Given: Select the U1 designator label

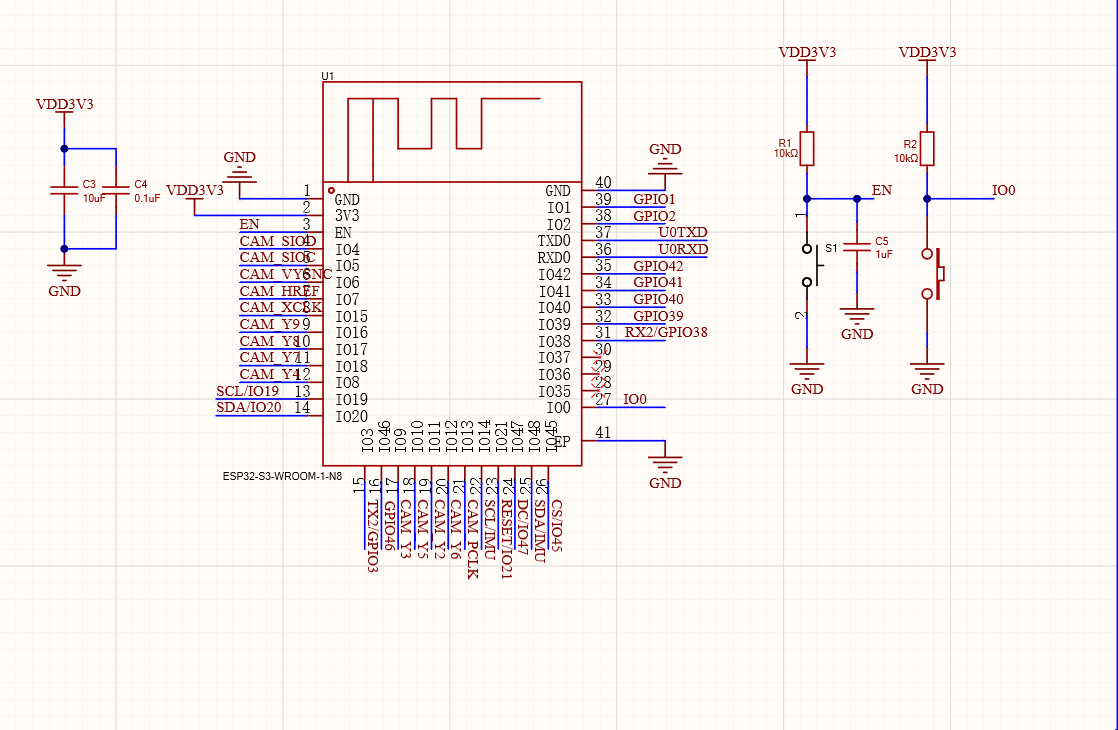Looking at the screenshot, I should coord(327,76).
